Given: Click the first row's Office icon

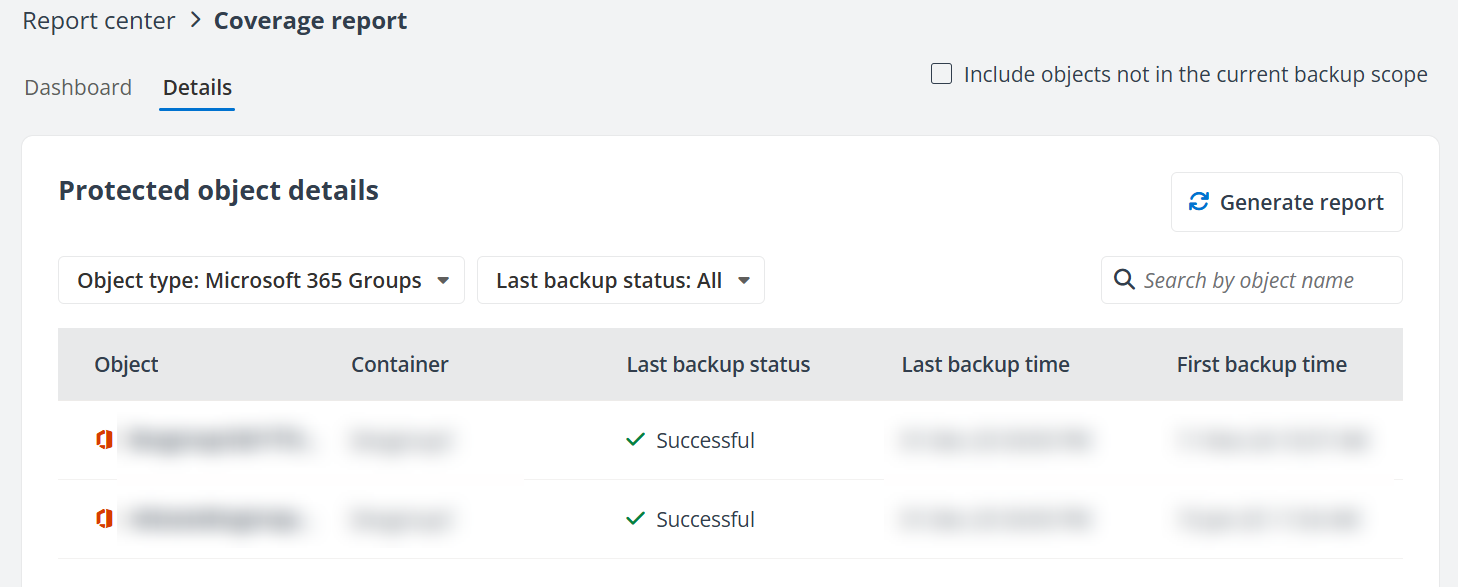Looking at the screenshot, I should point(104,439).
